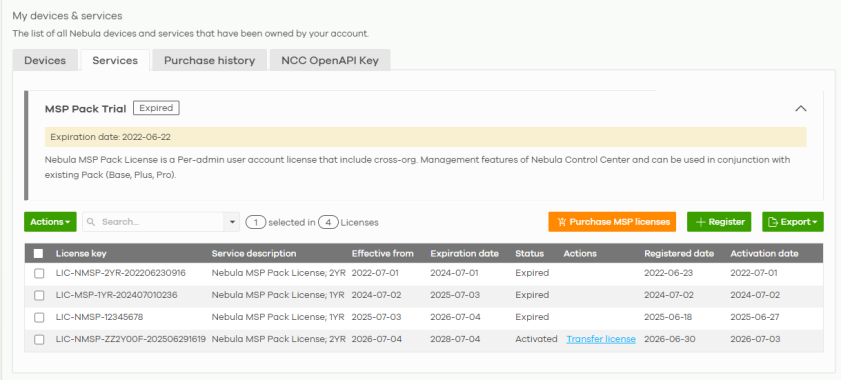Sort by Registered date column header
Screen dimensions: 841x380
(x=679, y=253)
